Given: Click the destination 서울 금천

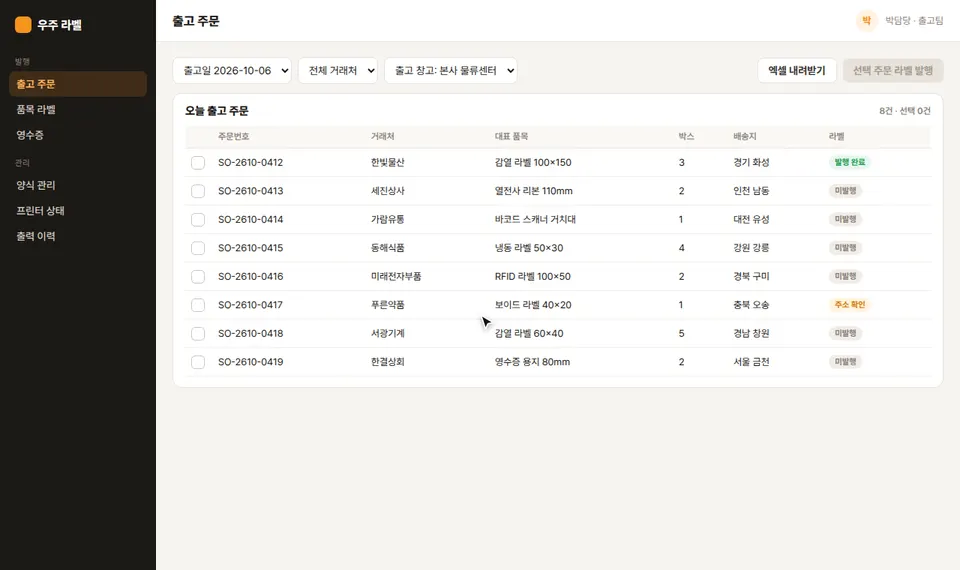Looking at the screenshot, I should tap(751, 362).
